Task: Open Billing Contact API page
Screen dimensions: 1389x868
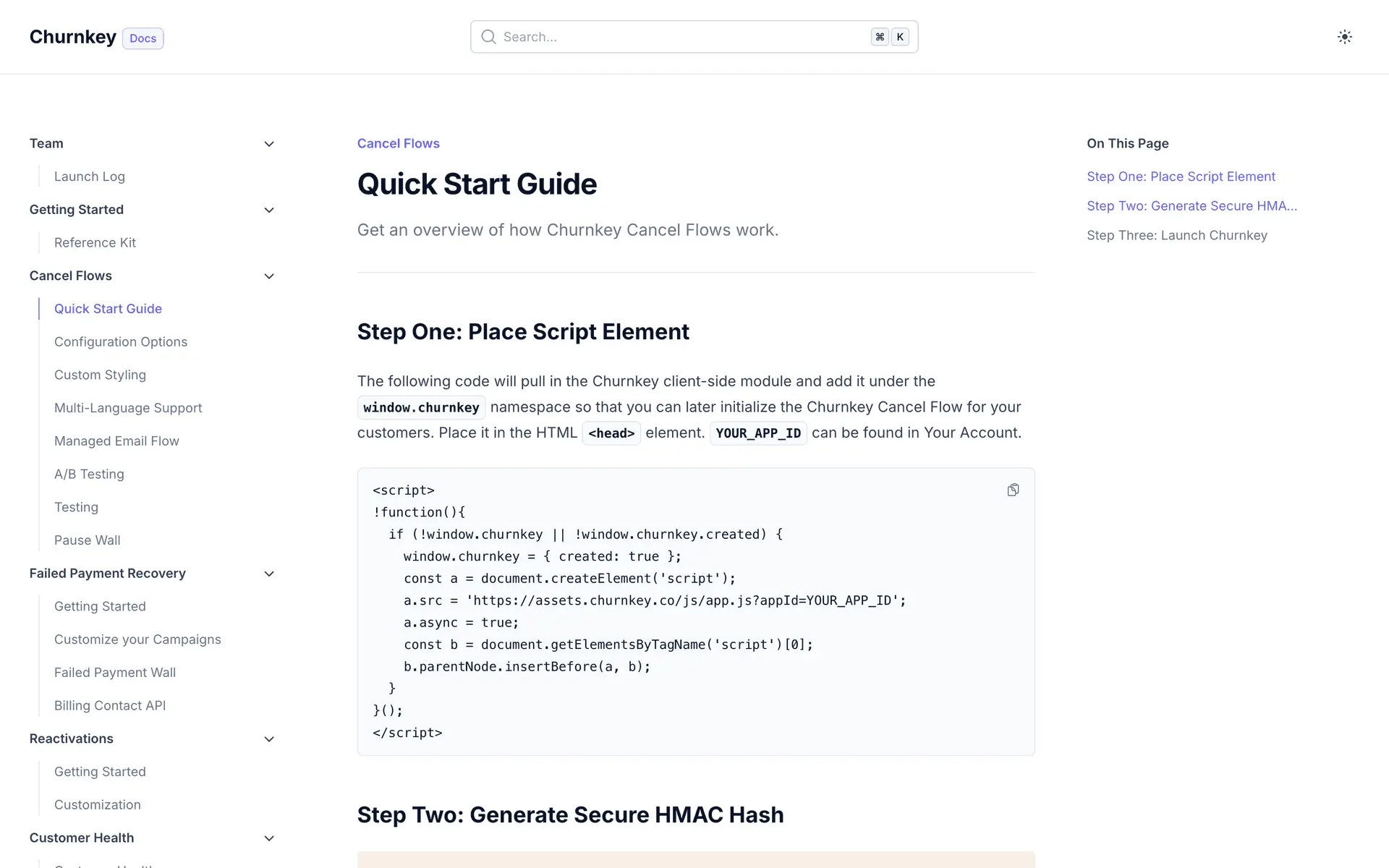Action: coord(109,705)
